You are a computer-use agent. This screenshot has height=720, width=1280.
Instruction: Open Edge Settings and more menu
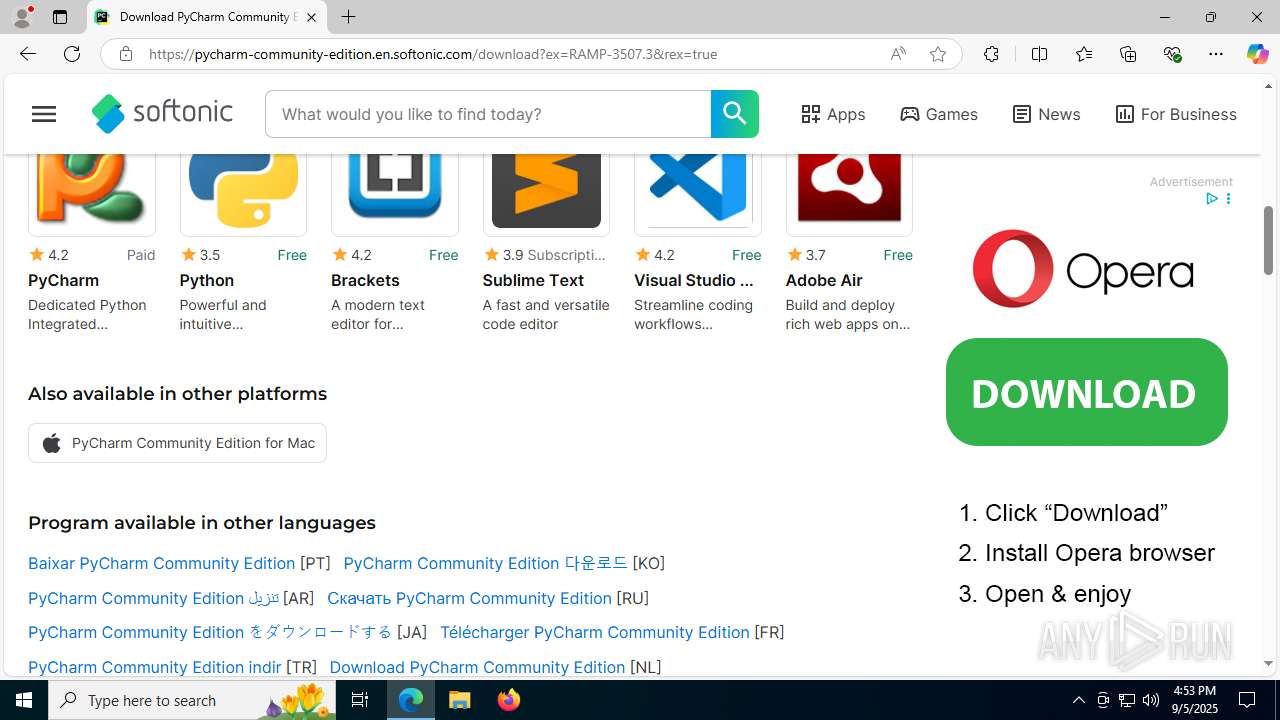1216,54
